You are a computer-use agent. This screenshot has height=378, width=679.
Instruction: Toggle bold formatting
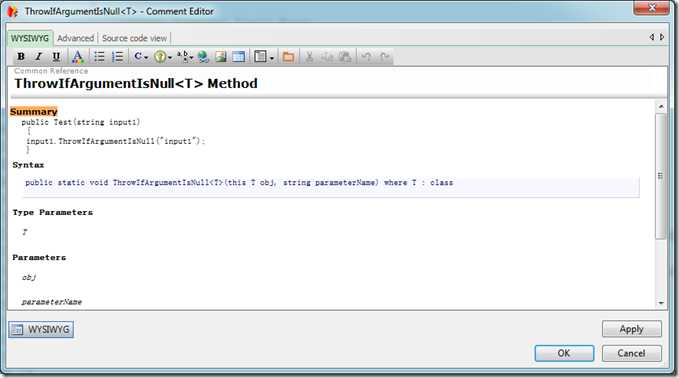tap(20, 56)
